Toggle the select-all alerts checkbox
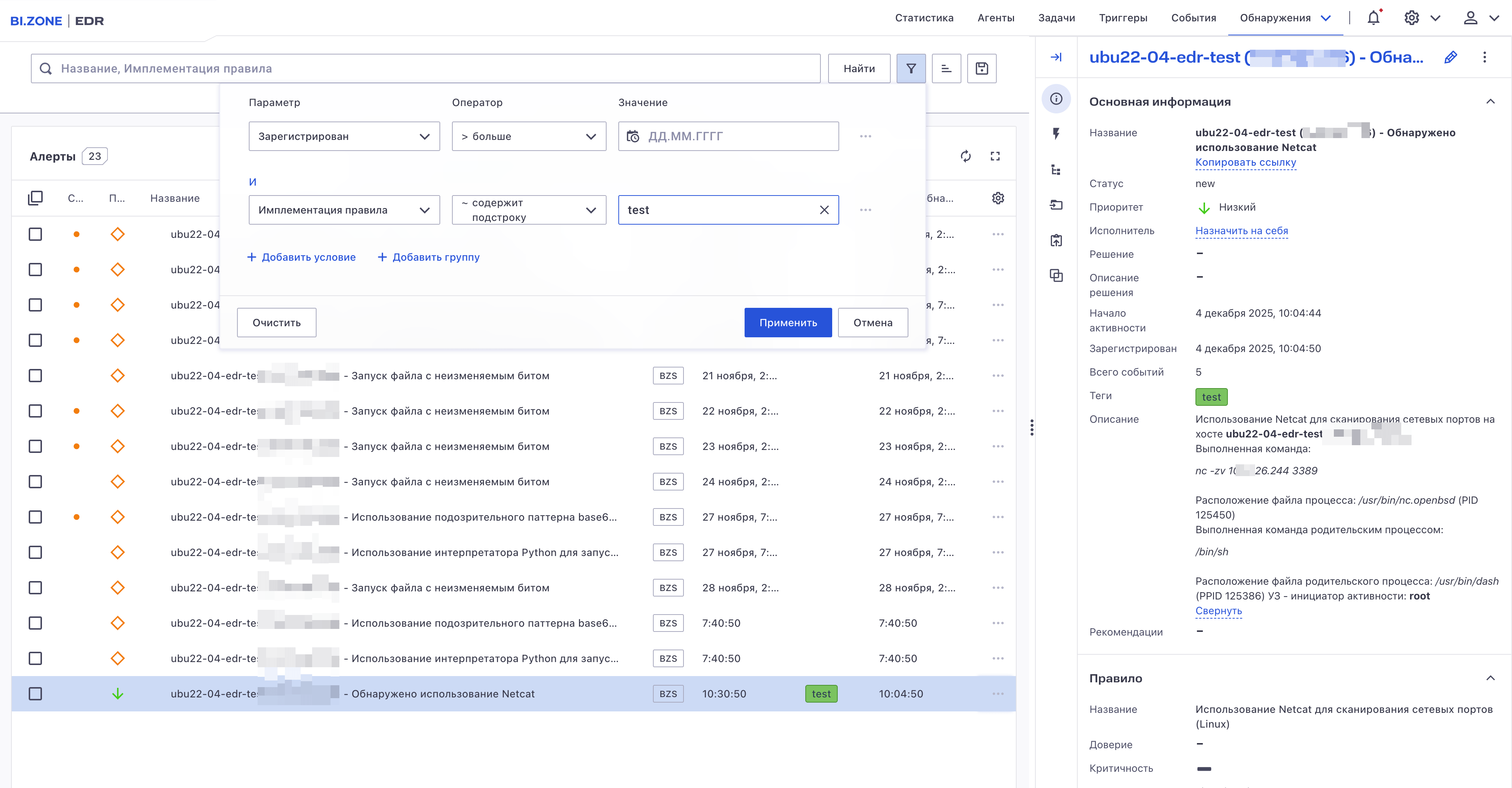The width and height of the screenshot is (1512, 788). (x=35, y=198)
